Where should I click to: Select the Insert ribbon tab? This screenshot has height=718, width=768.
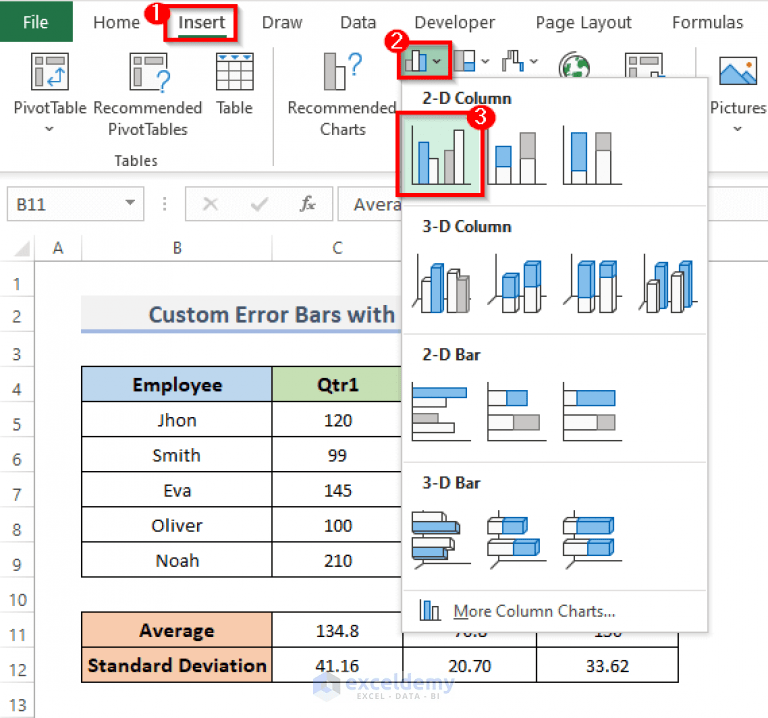(201, 23)
